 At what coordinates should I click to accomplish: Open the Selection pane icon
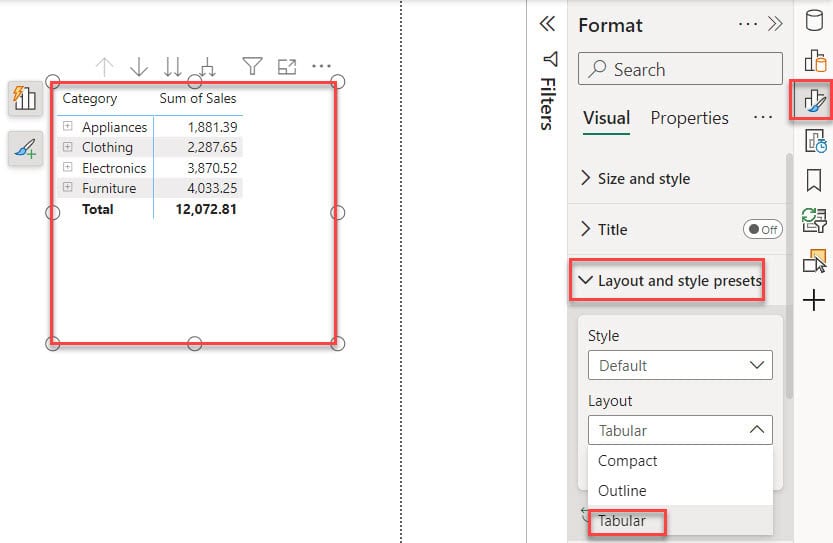pos(814,260)
